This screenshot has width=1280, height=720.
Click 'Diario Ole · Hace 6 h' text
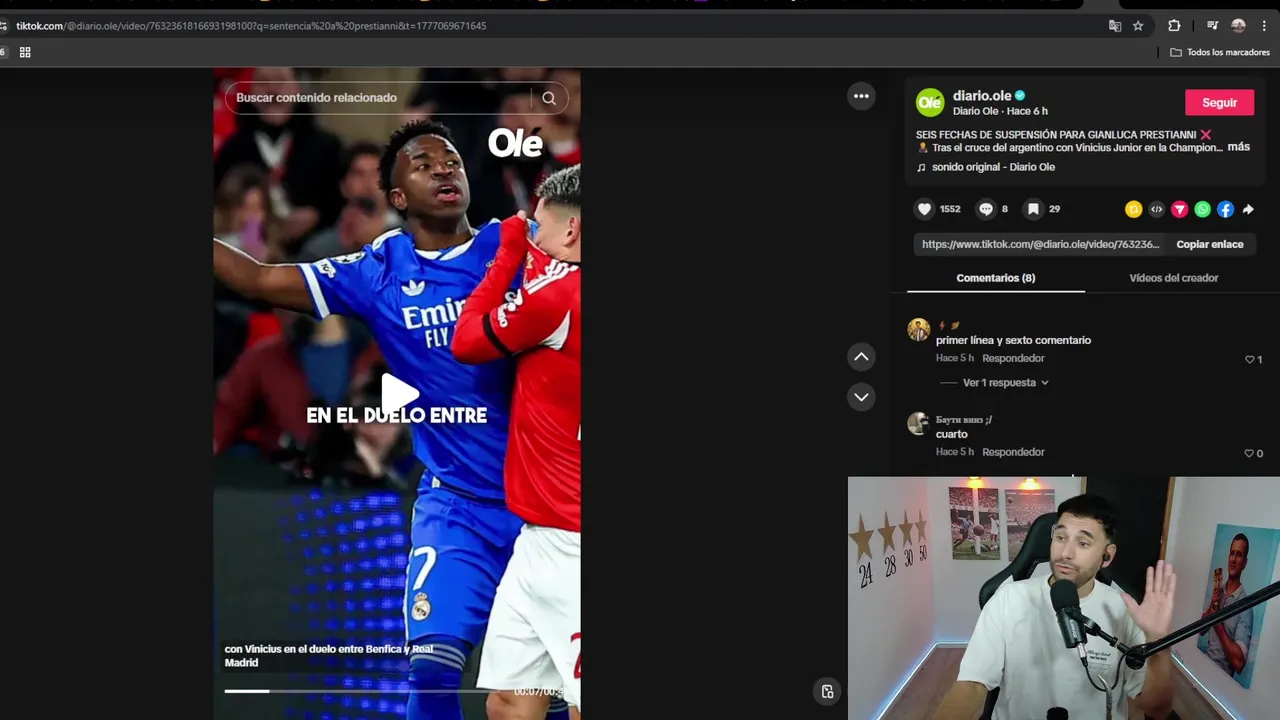[1000, 111]
